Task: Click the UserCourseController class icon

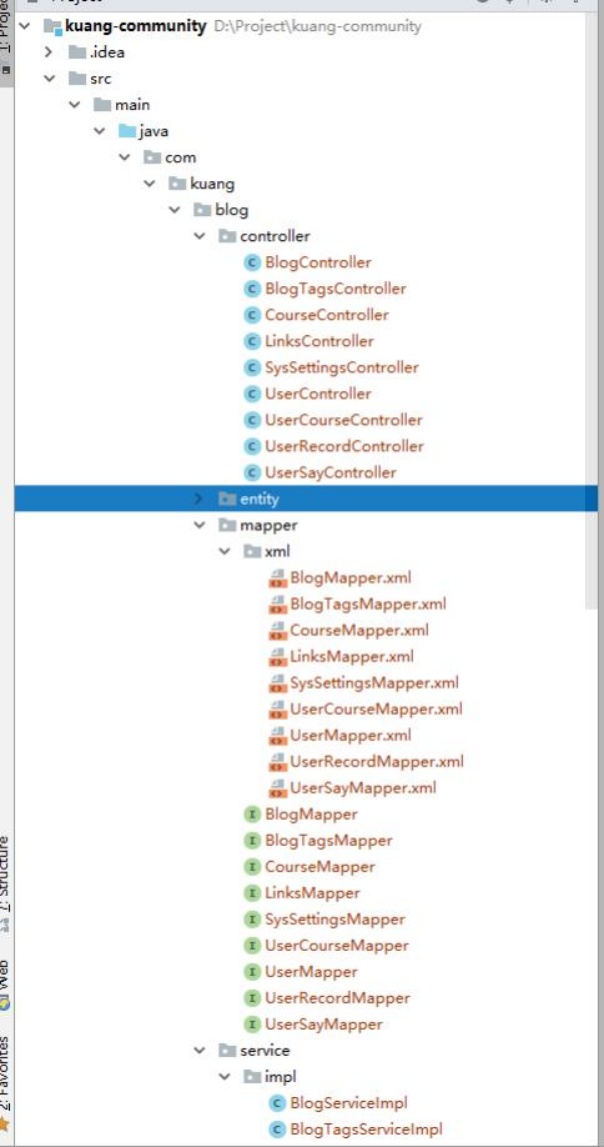Action: [x=252, y=421]
